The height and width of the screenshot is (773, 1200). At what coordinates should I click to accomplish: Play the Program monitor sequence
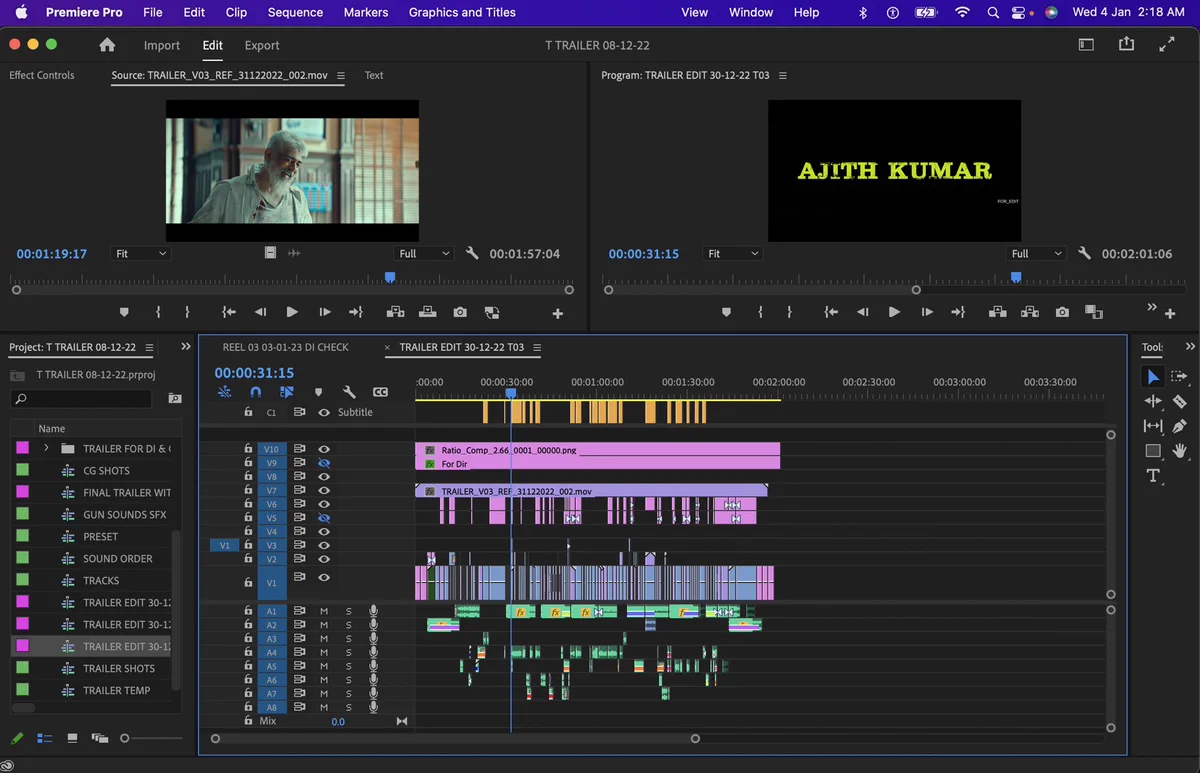(x=894, y=312)
